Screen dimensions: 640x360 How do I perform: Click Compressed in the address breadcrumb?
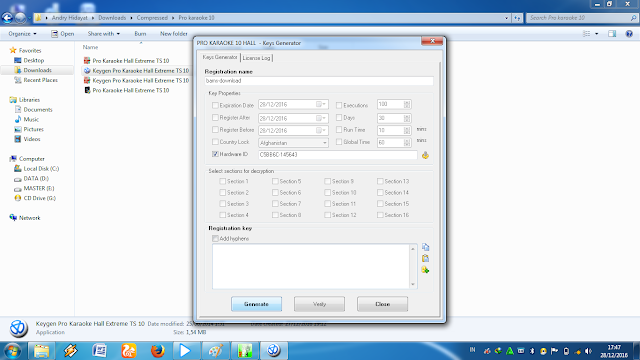[152, 18]
